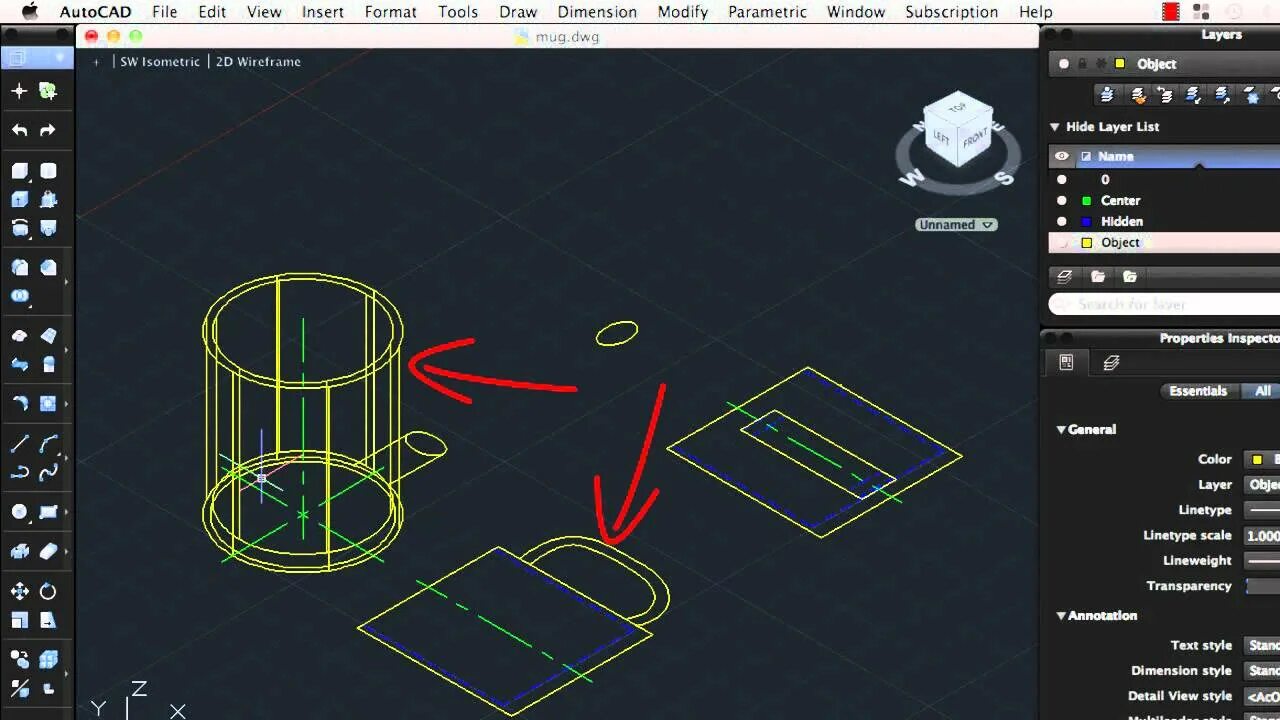Collapse the Hide Layer List triangle

pyautogui.click(x=1054, y=127)
